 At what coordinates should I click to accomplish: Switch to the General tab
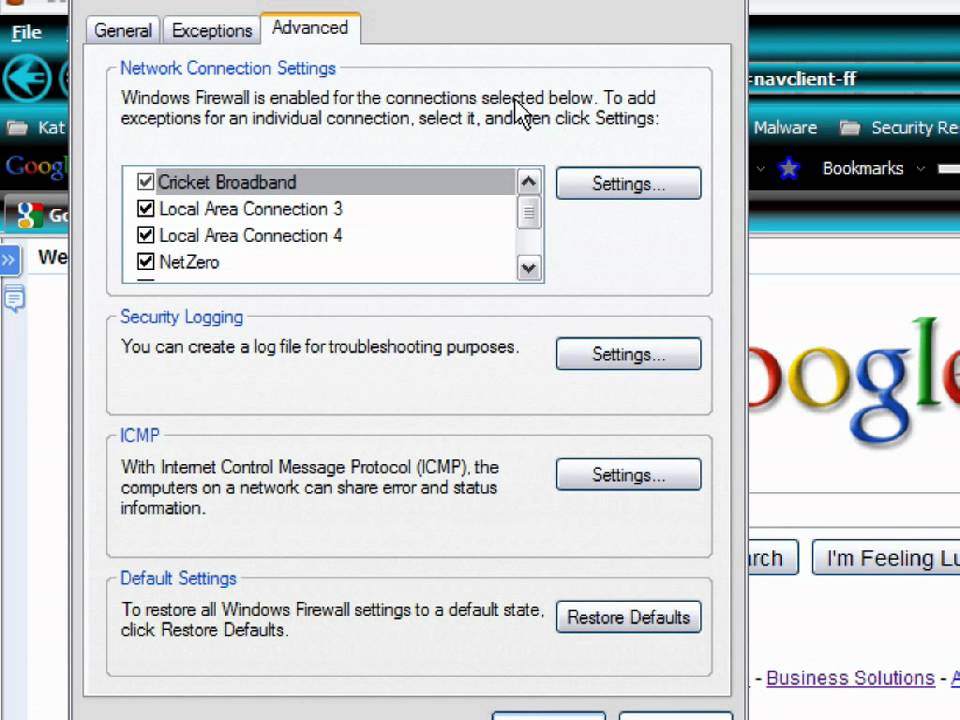point(123,30)
